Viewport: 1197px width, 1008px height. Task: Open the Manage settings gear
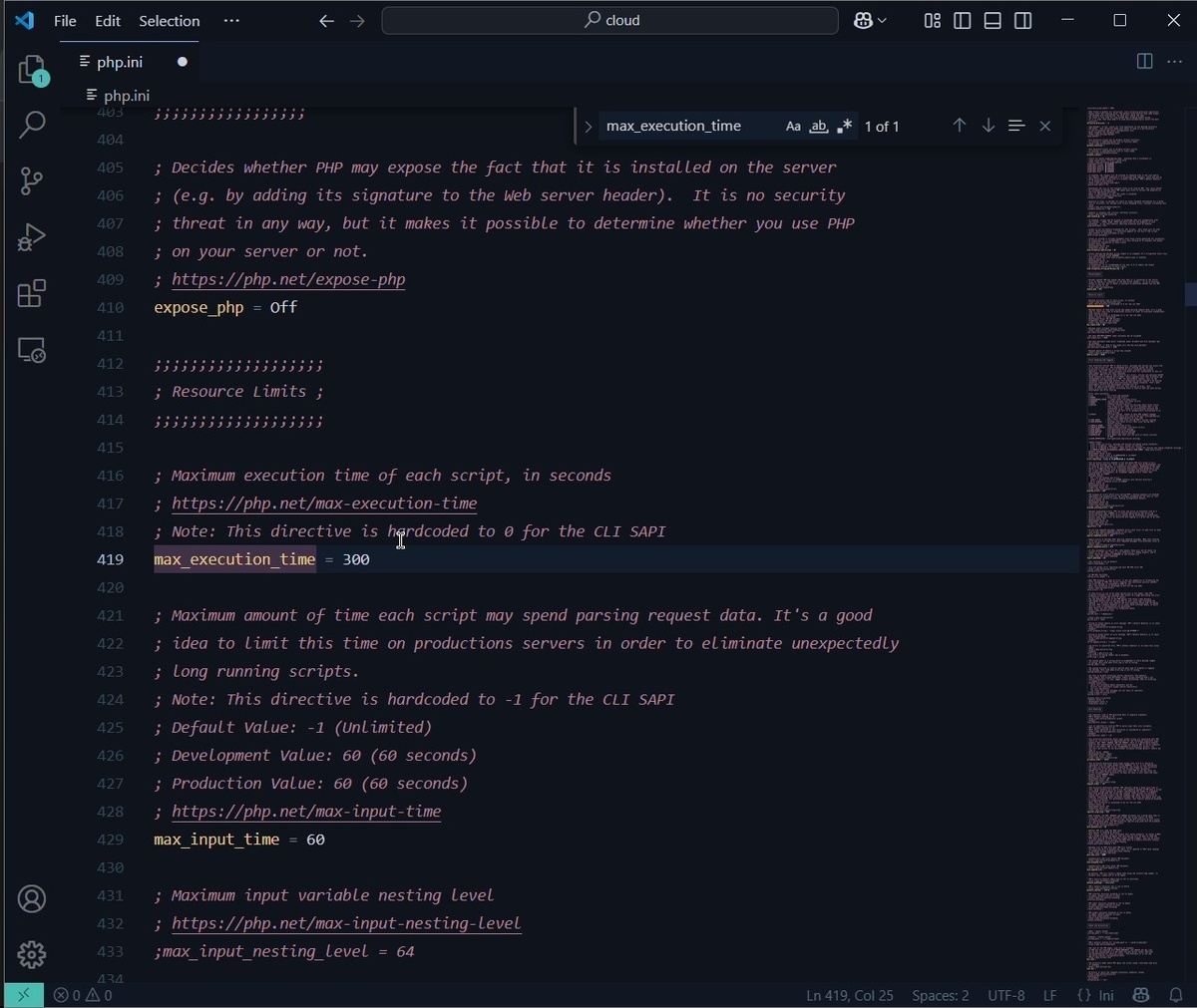point(32,954)
